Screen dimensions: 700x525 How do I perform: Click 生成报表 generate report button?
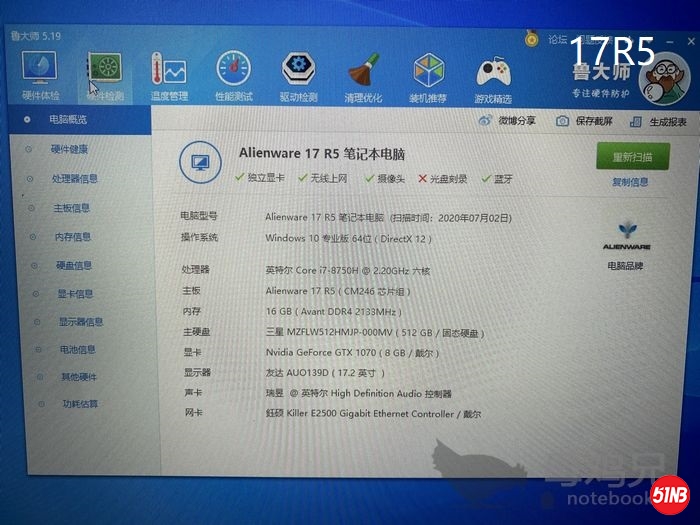pyautogui.click(x=660, y=121)
